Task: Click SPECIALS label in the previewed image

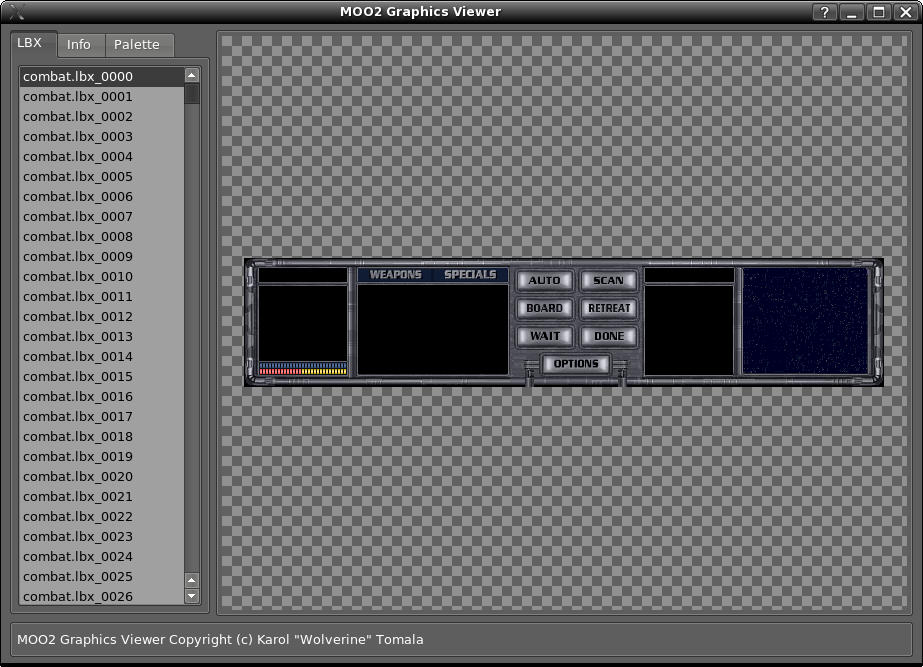Action: (470, 274)
